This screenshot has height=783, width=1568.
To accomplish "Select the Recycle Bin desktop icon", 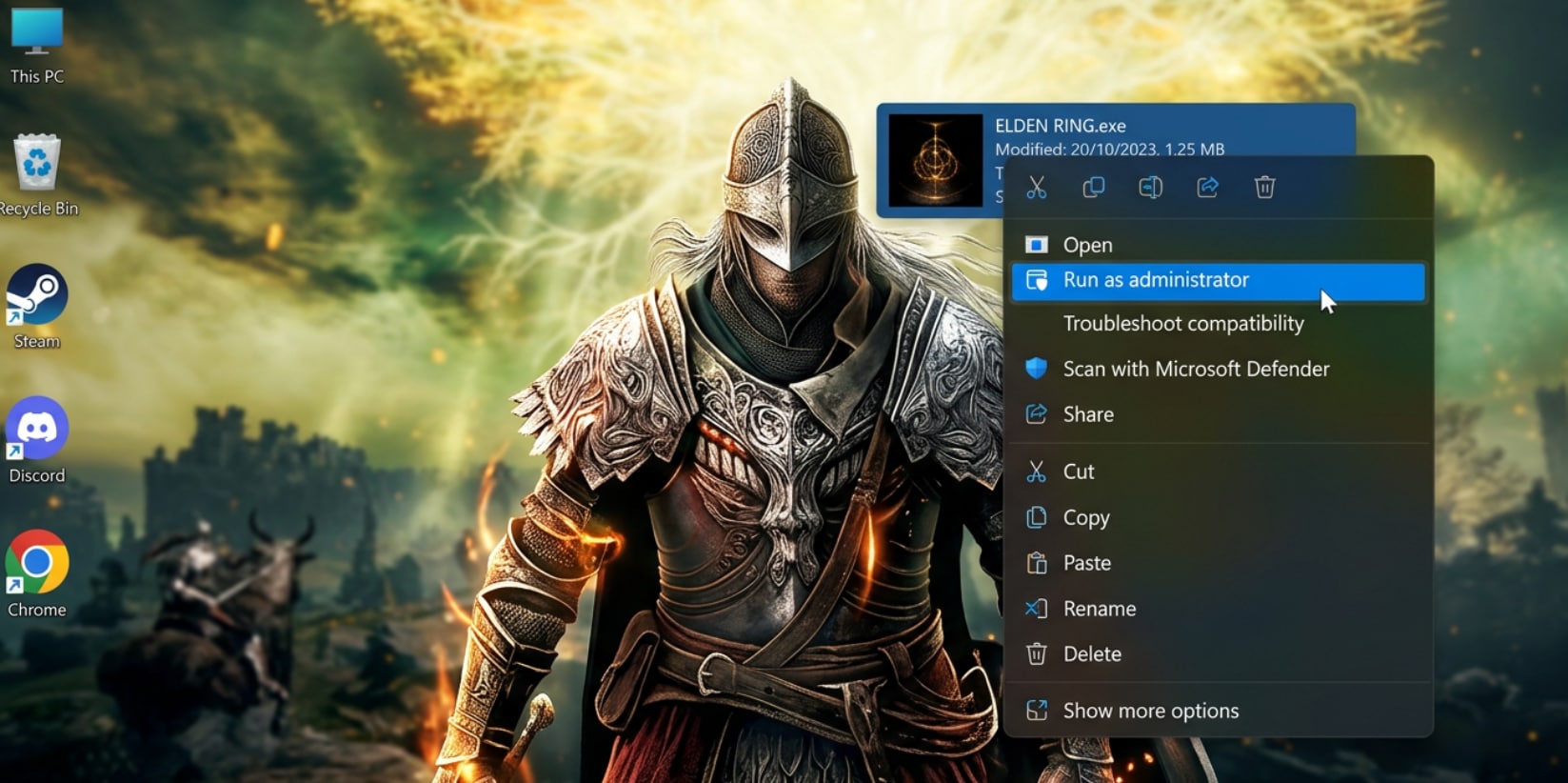I will click(37, 175).
